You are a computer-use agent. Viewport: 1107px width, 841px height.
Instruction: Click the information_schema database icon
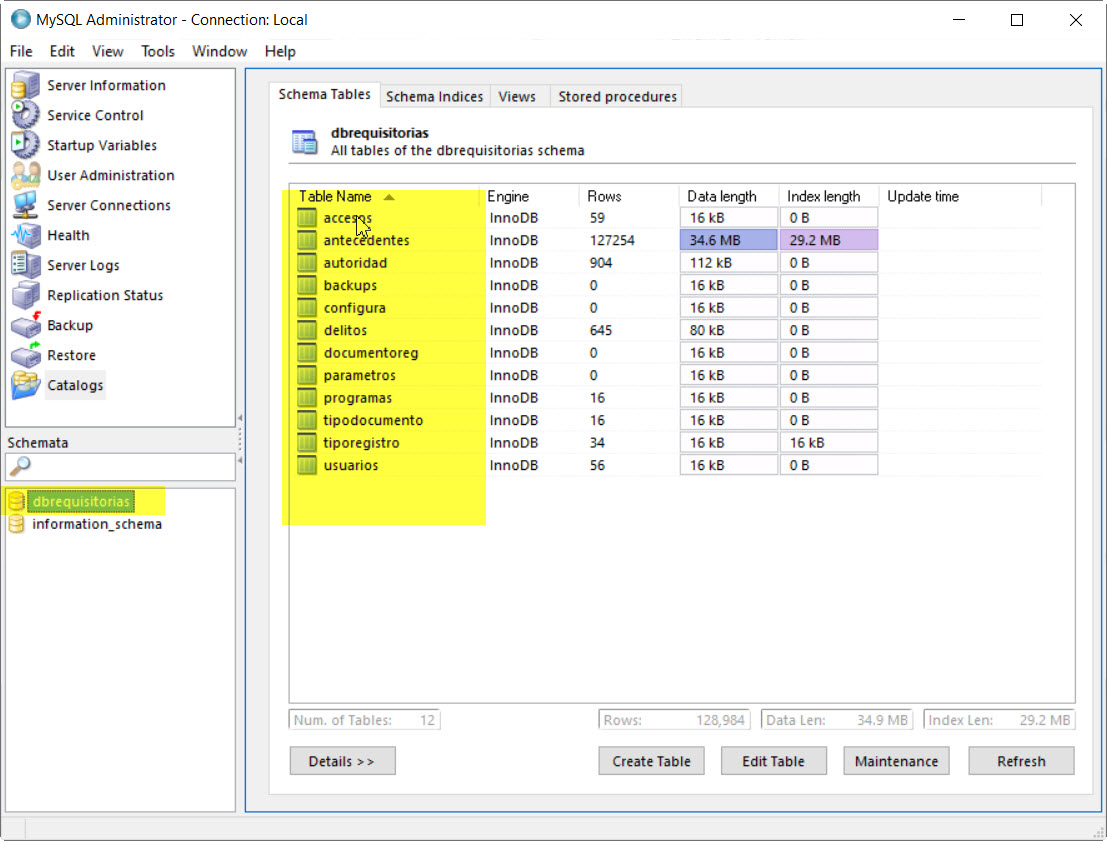[x=16, y=524]
